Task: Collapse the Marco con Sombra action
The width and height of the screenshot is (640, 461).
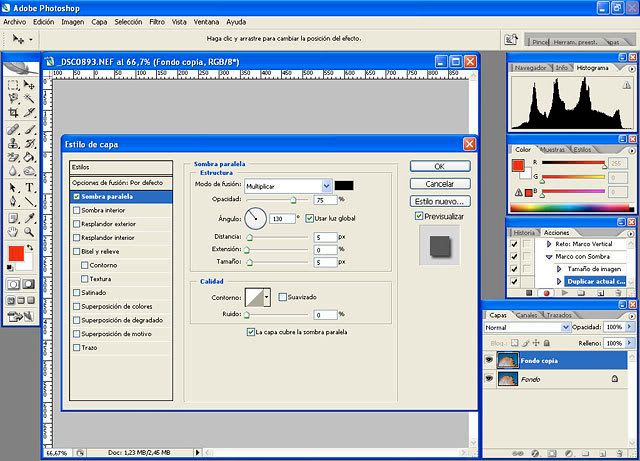Action: coord(549,257)
